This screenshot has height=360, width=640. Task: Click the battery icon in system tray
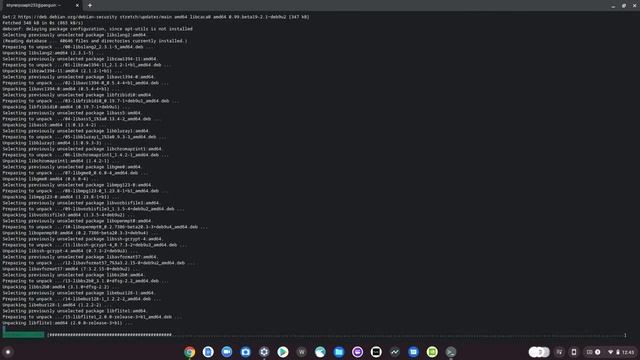click(x=618, y=352)
